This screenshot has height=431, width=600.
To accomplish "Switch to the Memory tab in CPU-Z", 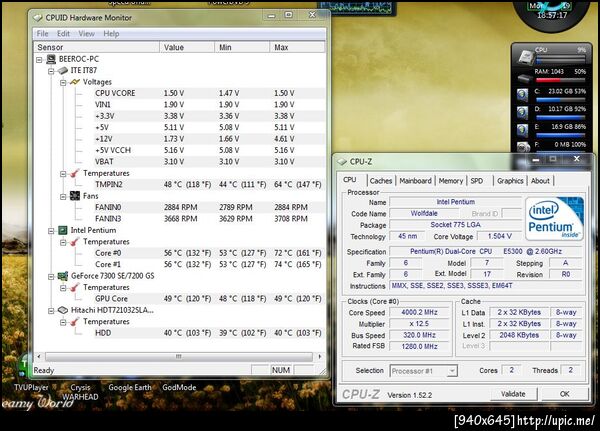I will tap(451, 181).
